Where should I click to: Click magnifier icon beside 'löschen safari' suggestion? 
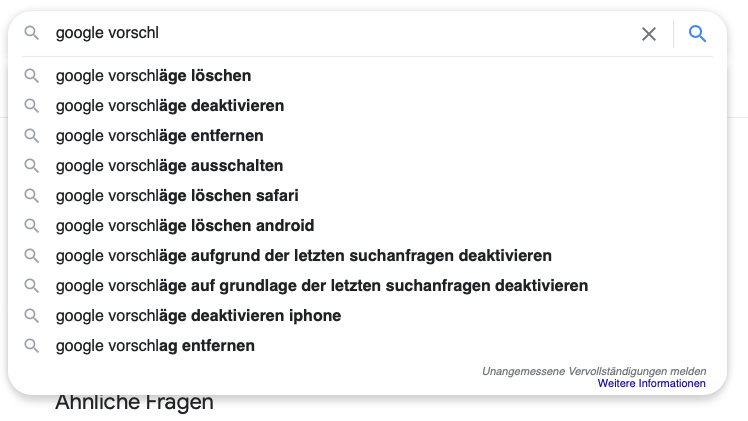coord(31,196)
